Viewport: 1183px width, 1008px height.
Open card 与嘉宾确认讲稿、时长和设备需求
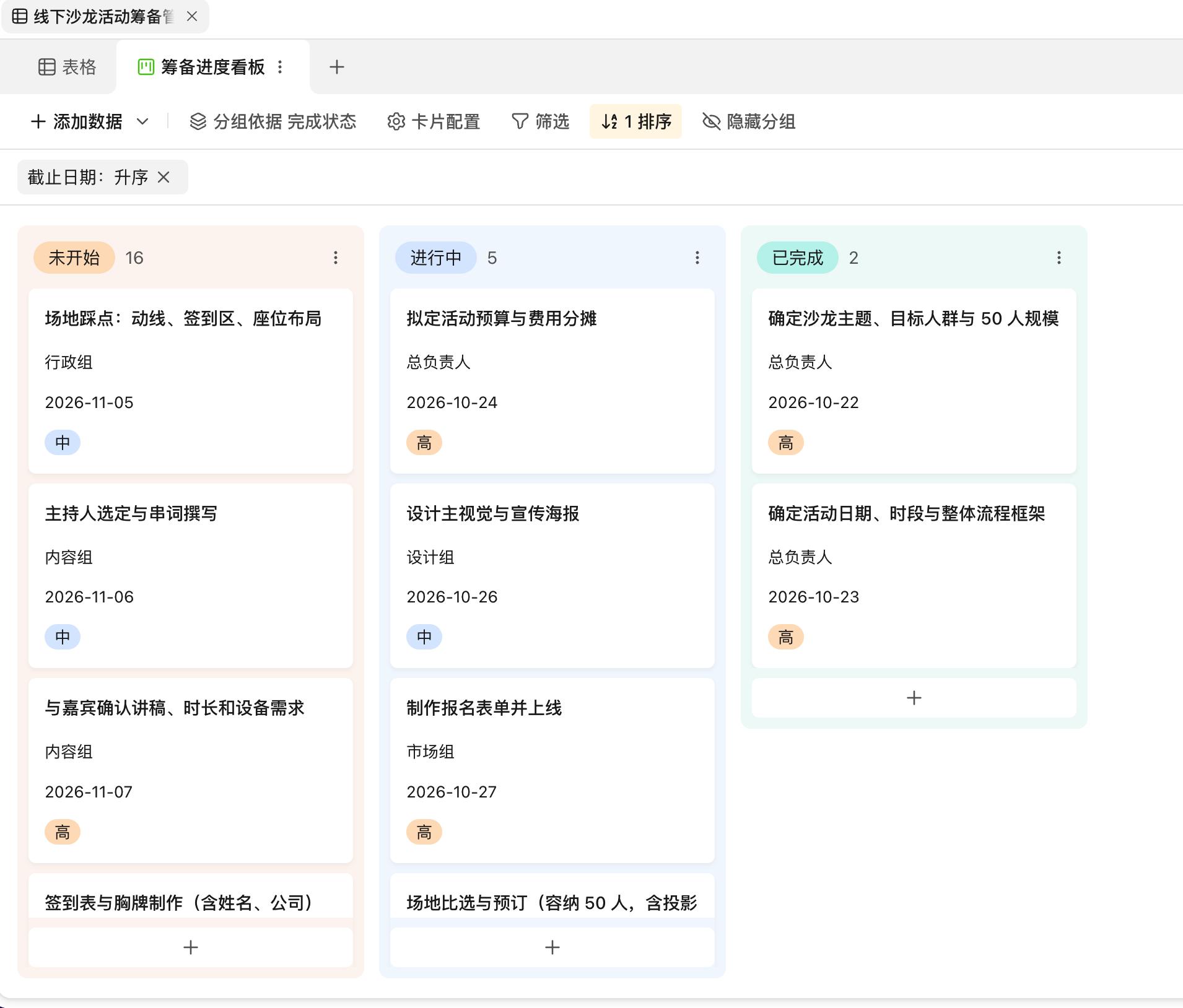point(191,770)
